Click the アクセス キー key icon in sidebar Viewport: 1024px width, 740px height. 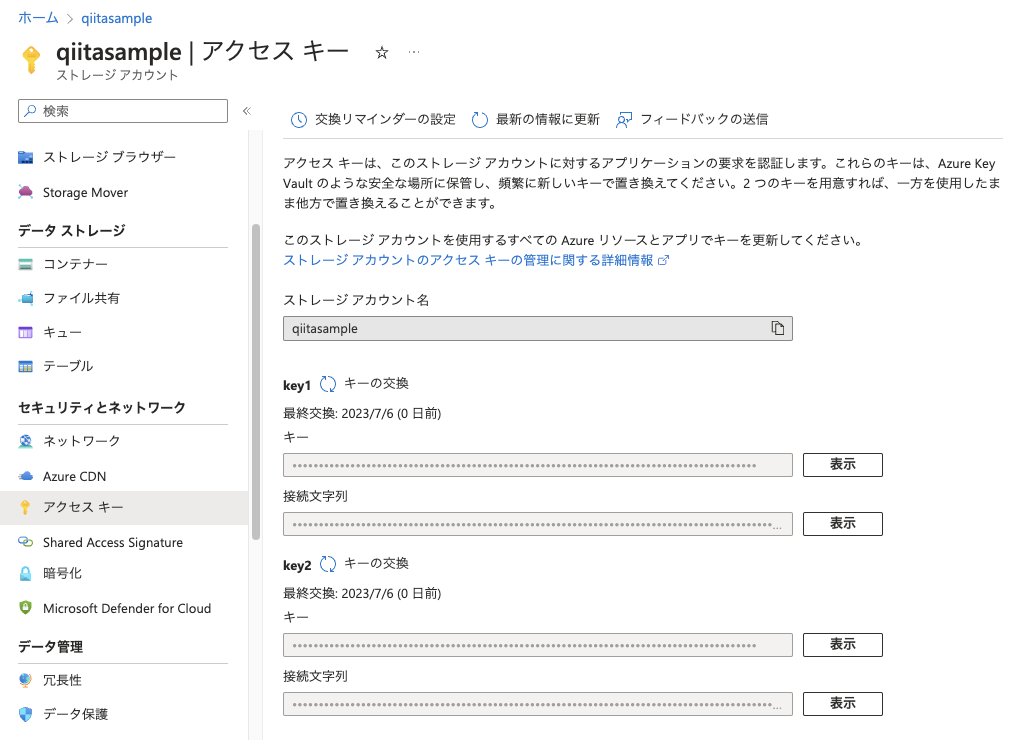pyautogui.click(x=25, y=507)
